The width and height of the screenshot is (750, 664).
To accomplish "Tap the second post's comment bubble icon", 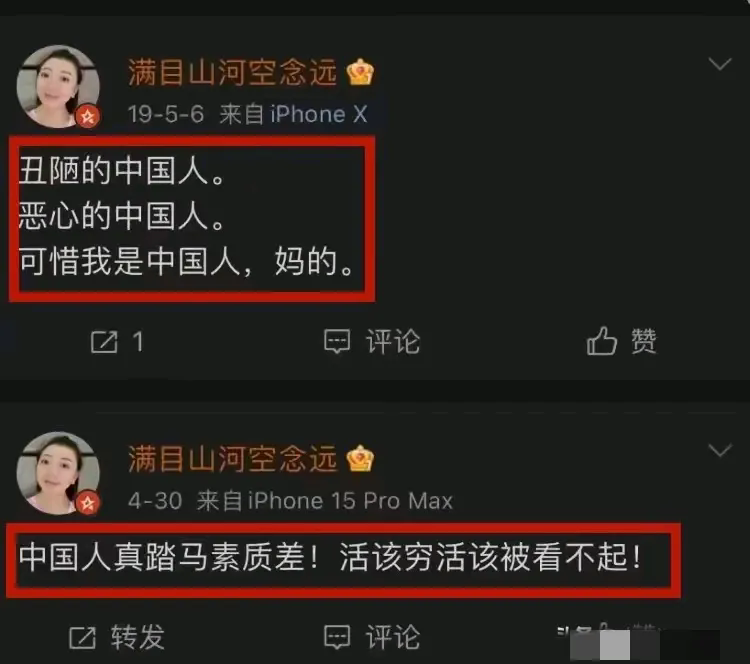I will 337,638.
